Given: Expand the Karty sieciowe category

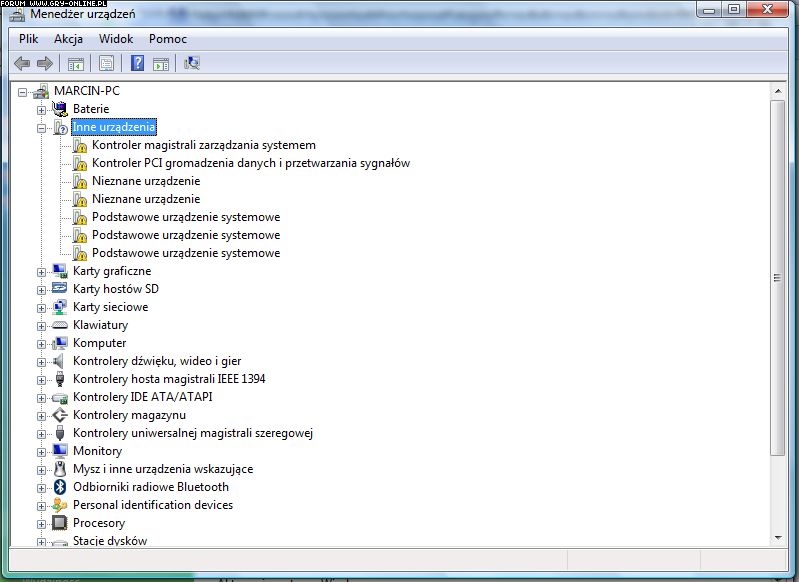Looking at the screenshot, I should [41, 308].
